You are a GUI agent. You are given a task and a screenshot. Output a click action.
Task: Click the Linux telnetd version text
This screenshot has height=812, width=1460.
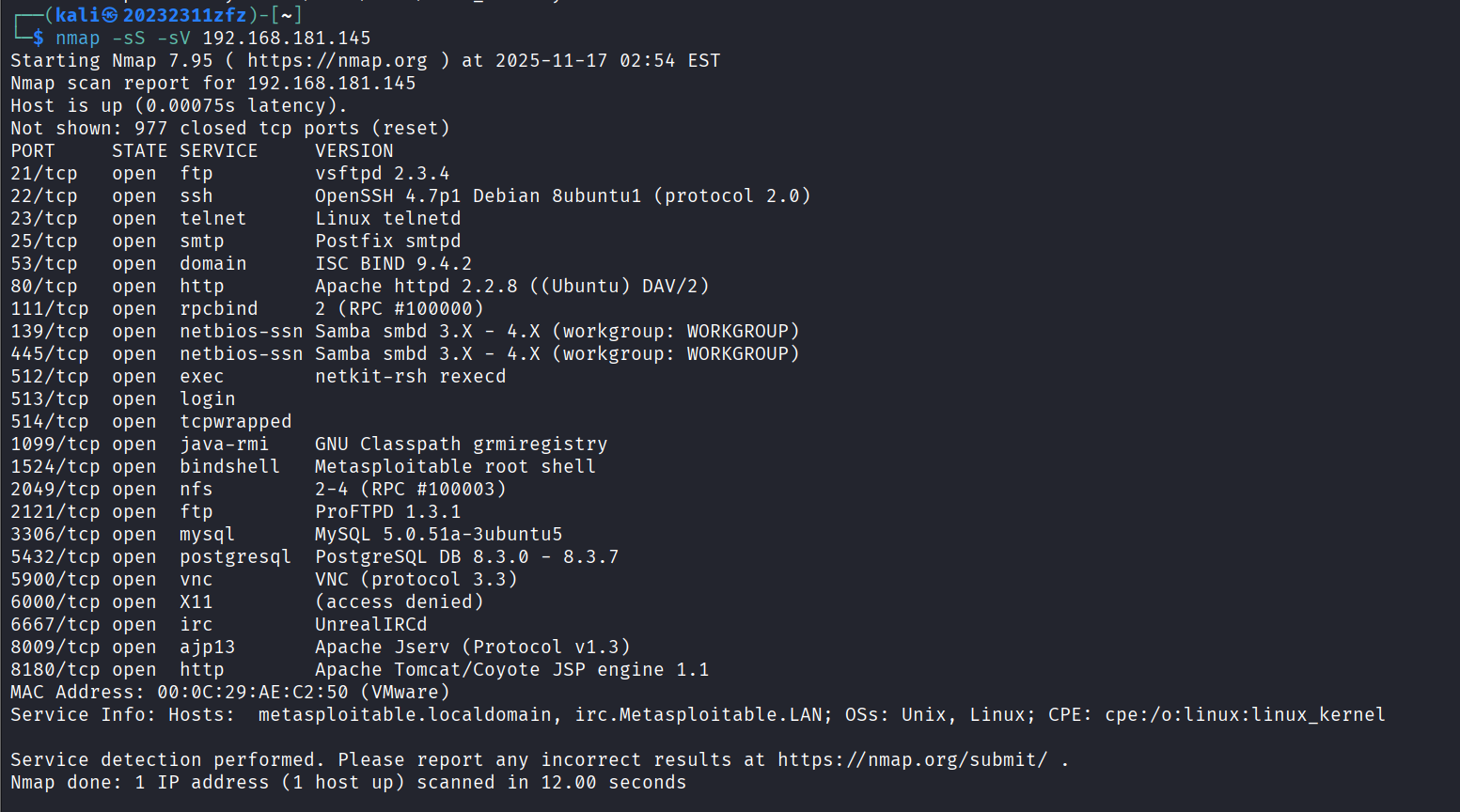pyautogui.click(x=387, y=219)
